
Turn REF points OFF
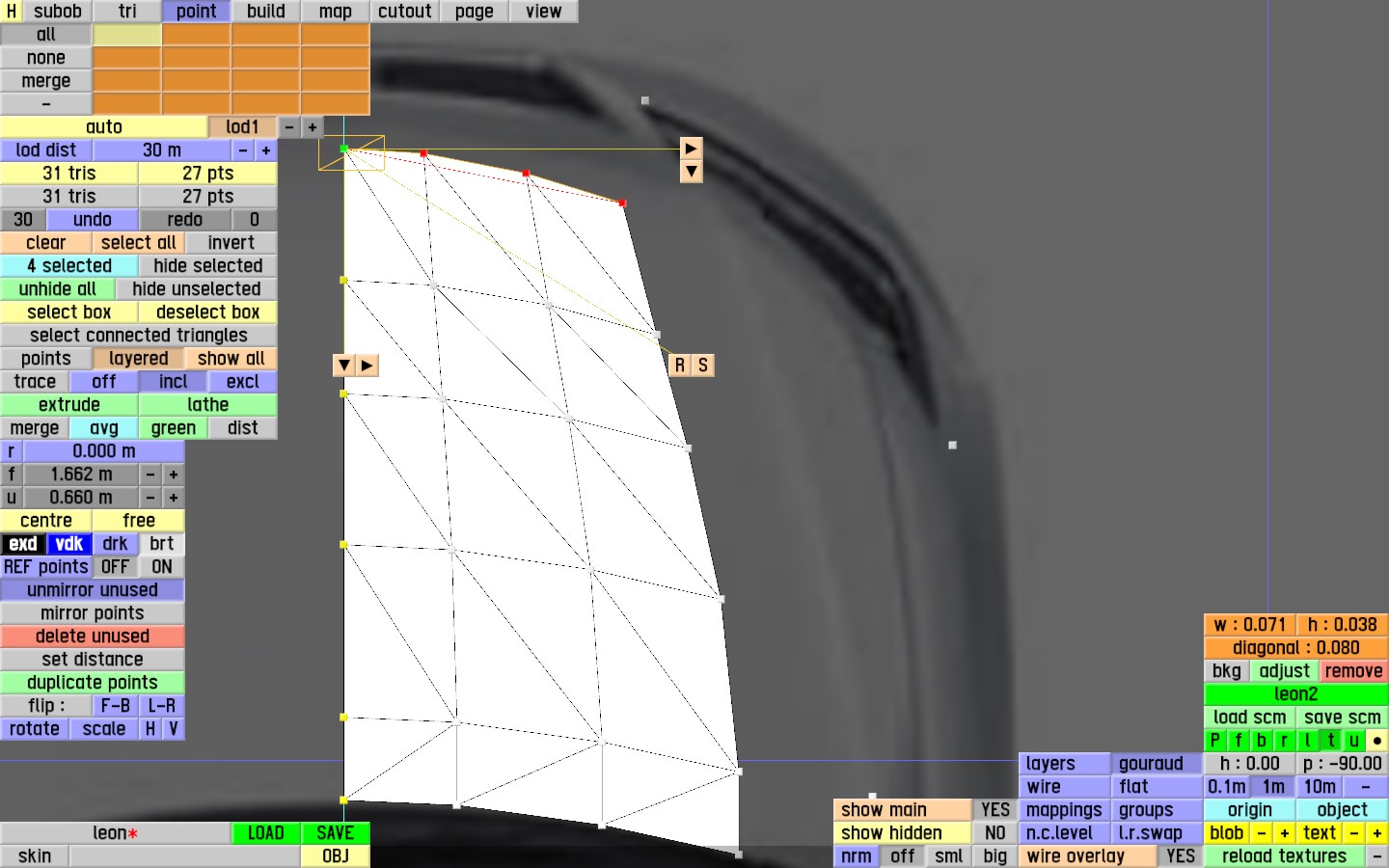pos(116,567)
